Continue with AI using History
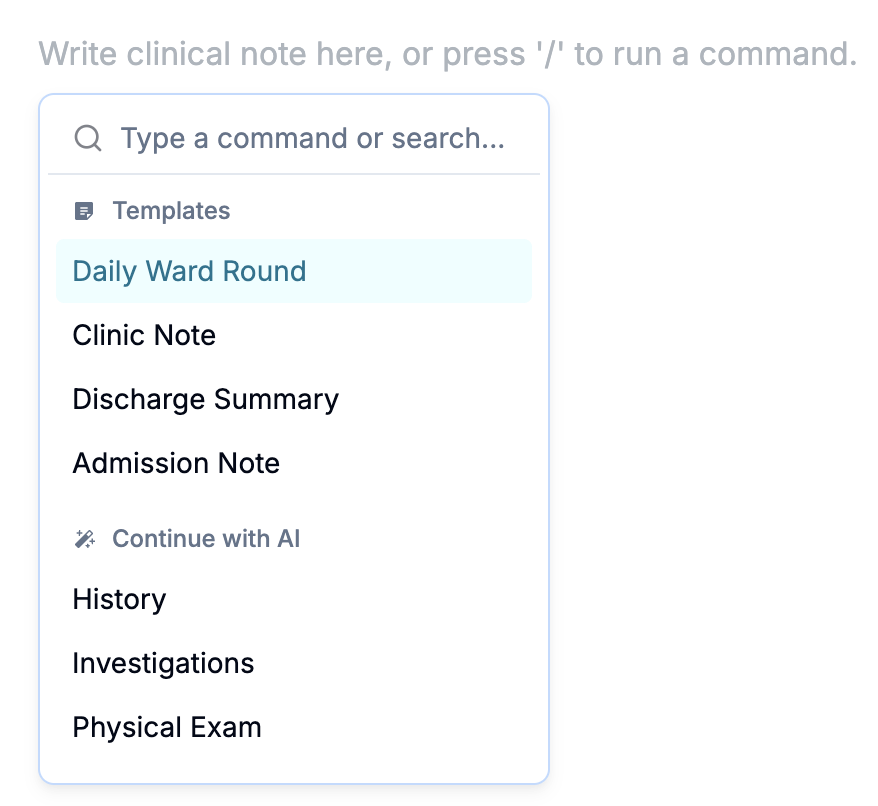Screen dimensions: 878x806 coord(119,599)
